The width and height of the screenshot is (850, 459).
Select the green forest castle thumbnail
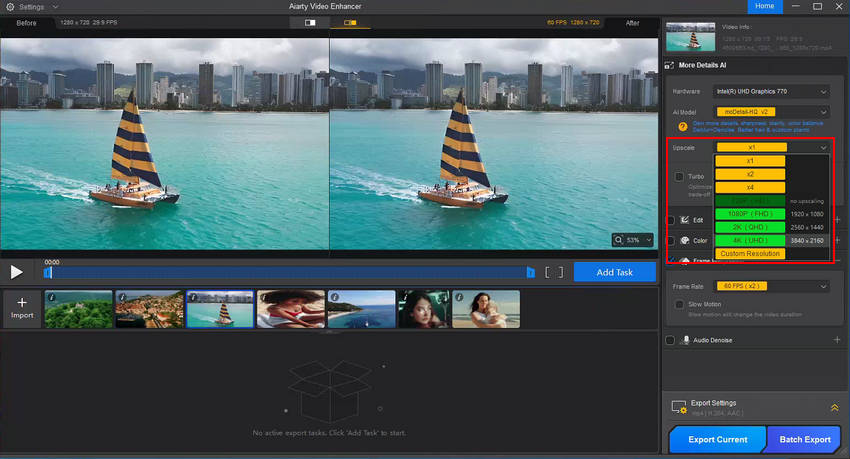click(79, 309)
